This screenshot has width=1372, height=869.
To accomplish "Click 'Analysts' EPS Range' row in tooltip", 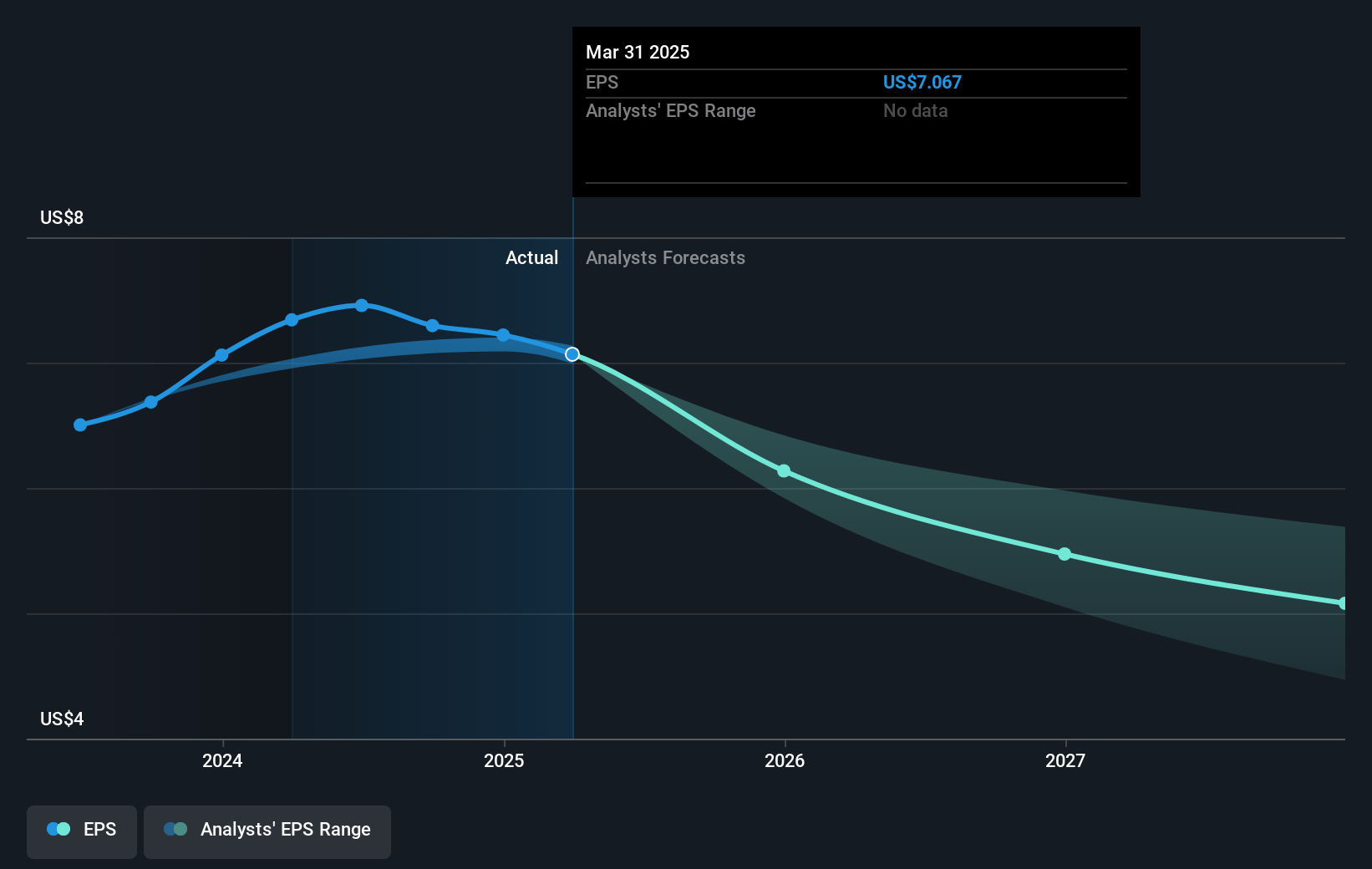I will coord(856,110).
